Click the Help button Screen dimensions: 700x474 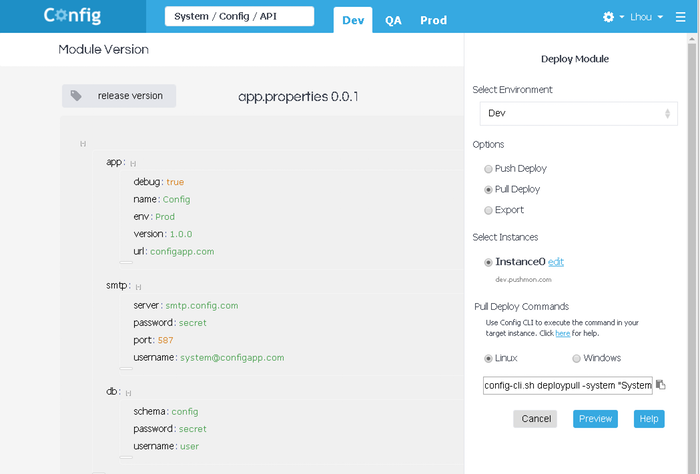(649, 419)
